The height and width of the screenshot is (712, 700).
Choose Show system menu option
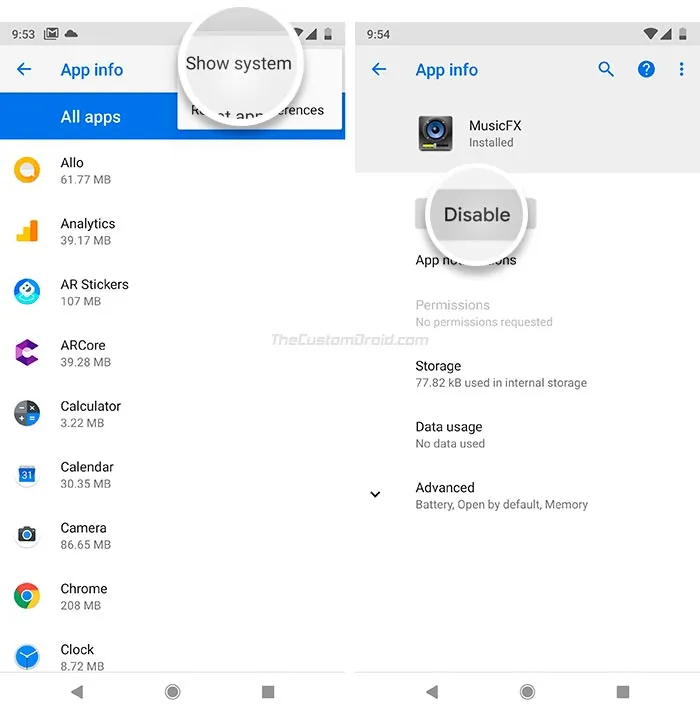[x=239, y=64]
